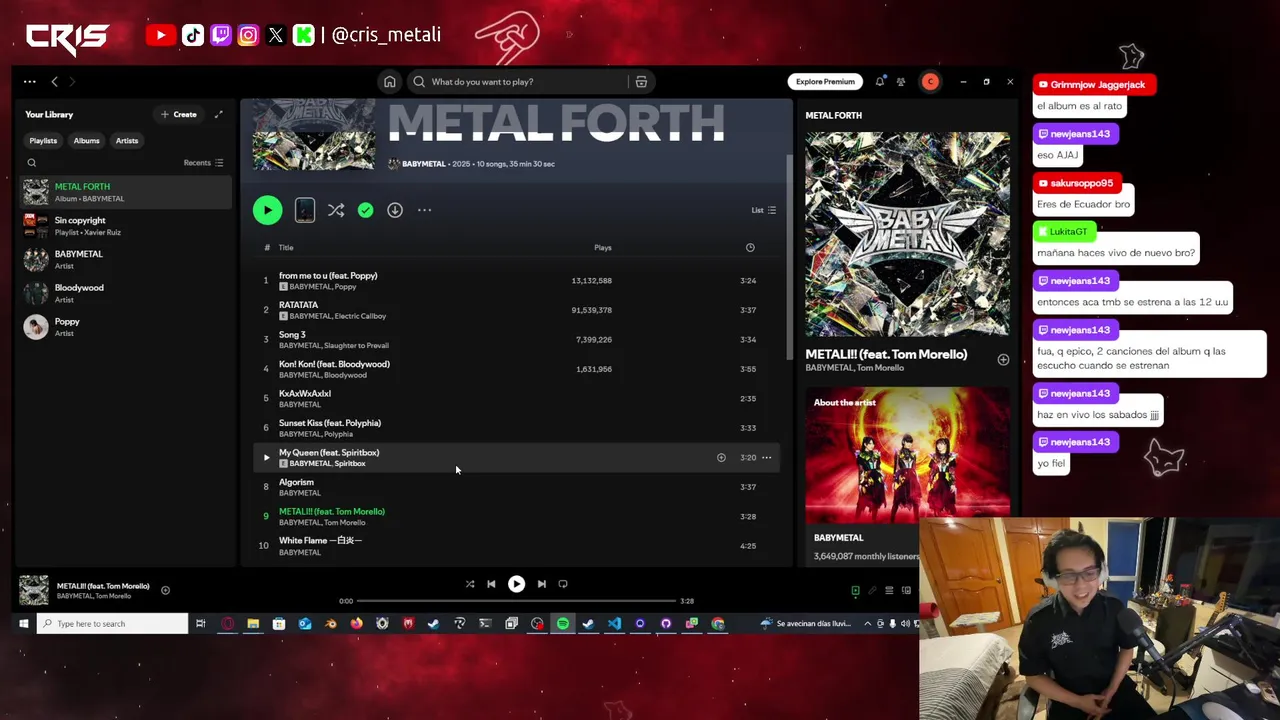Open Windows Start menu
This screenshot has width=1280, height=720.
click(x=23, y=624)
